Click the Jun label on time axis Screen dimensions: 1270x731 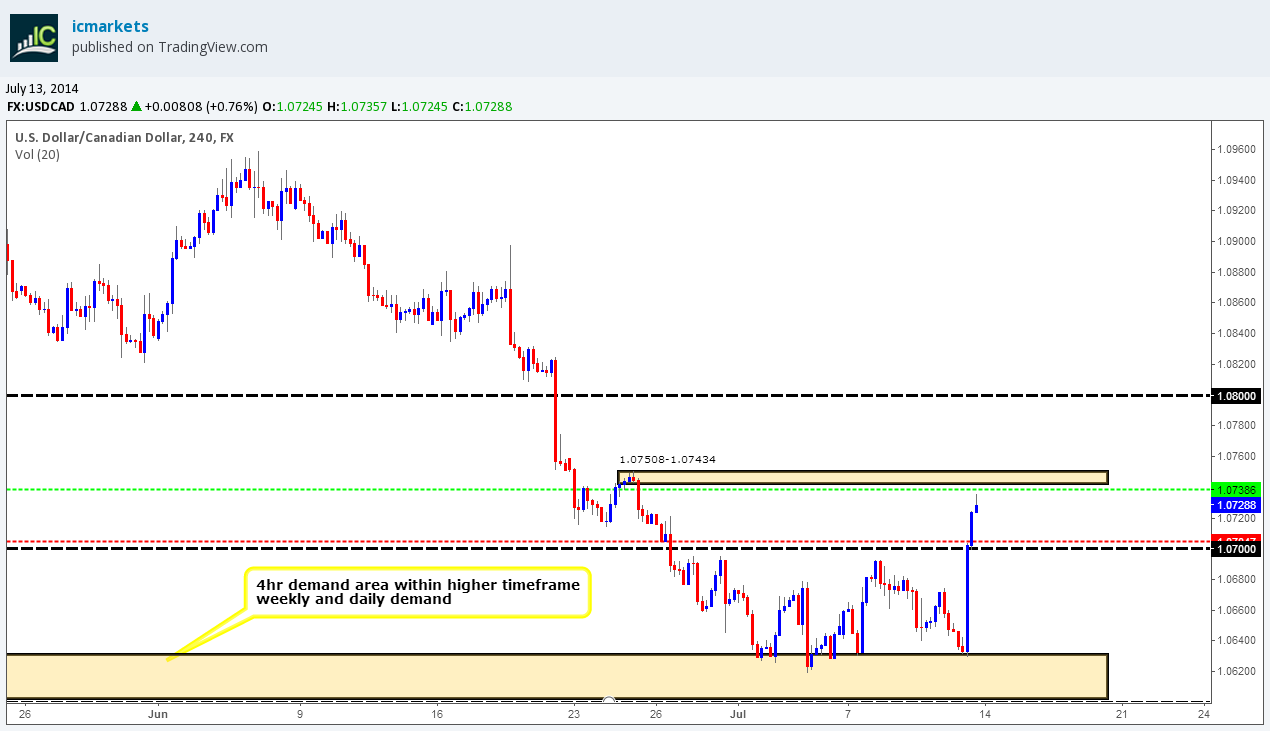(x=158, y=715)
